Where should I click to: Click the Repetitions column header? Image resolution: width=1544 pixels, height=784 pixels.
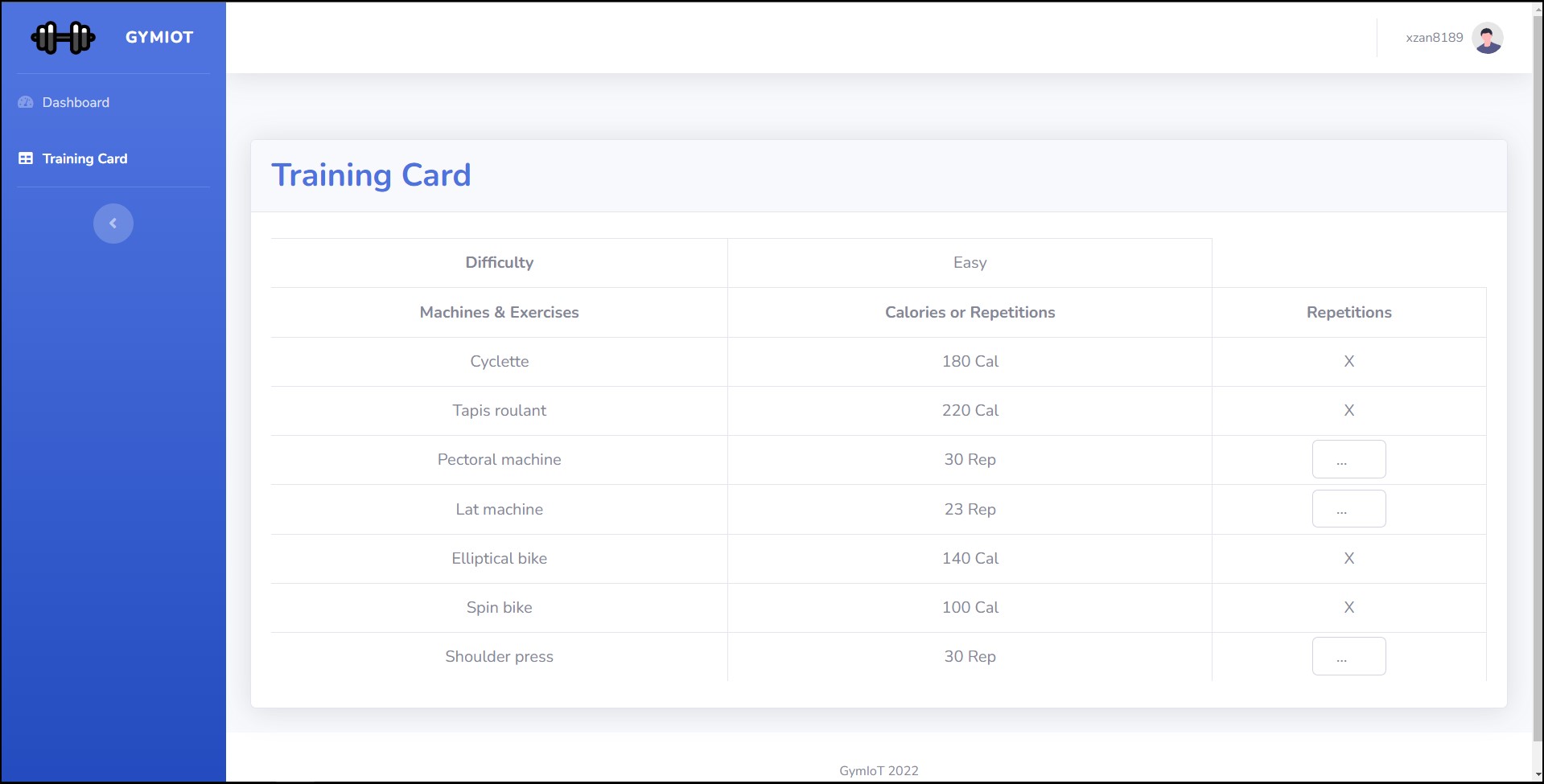click(x=1348, y=312)
